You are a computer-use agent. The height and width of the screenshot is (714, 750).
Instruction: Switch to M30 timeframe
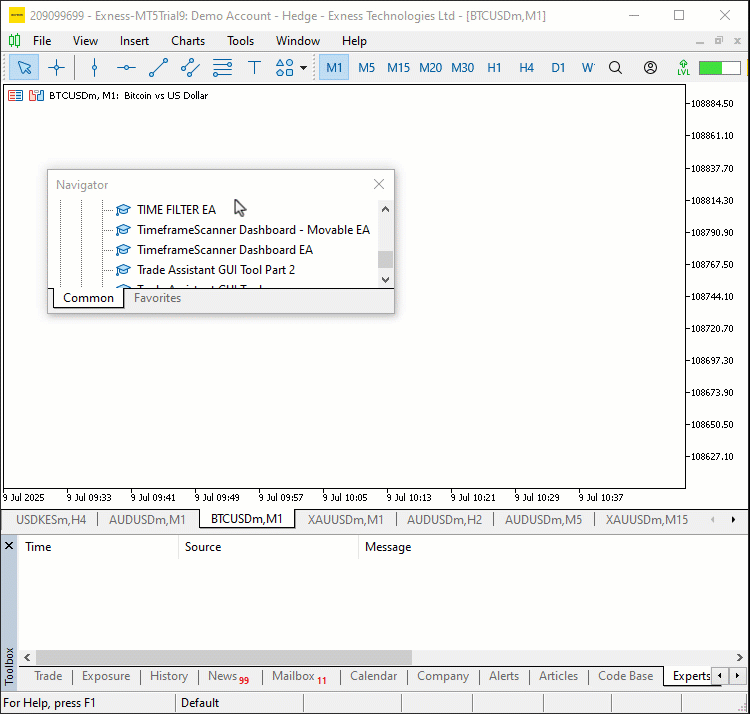point(463,67)
